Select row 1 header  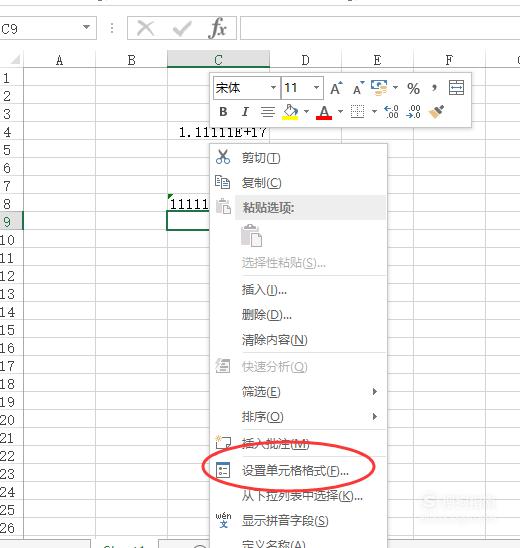pyautogui.click(x=11, y=78)
